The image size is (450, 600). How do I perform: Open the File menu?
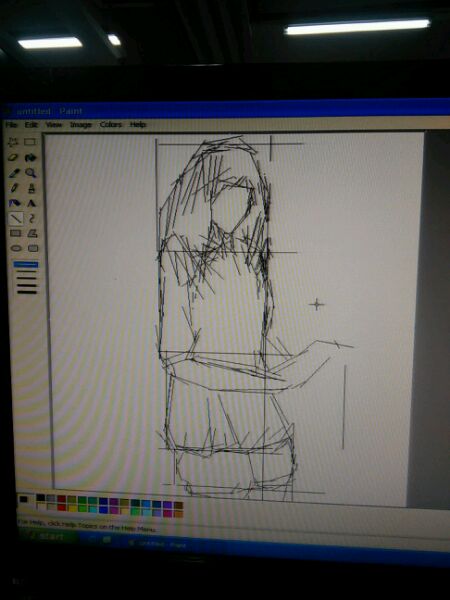[x=11, y=125]
